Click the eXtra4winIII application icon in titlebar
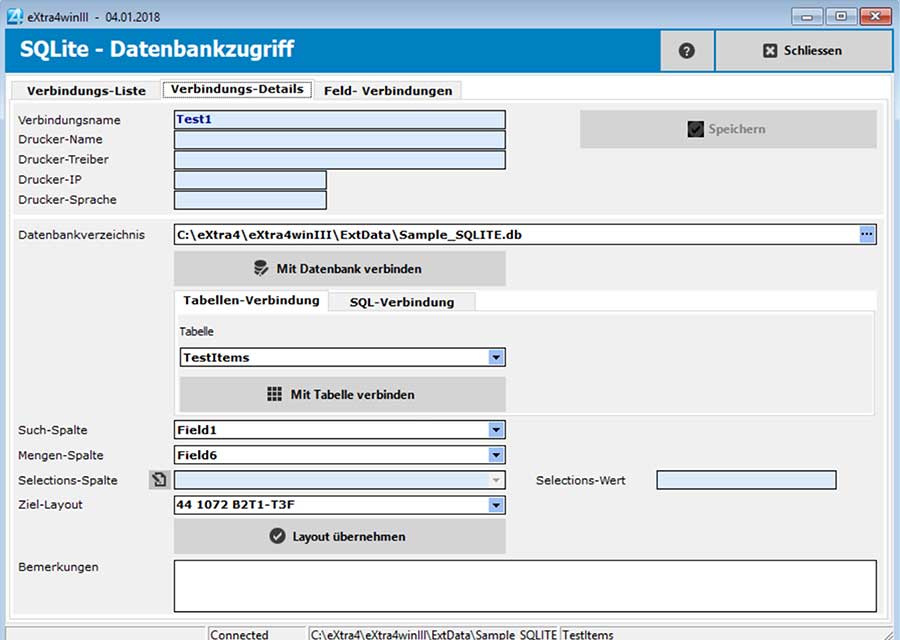The image size is (900, 640). click(x=15, y=15)
